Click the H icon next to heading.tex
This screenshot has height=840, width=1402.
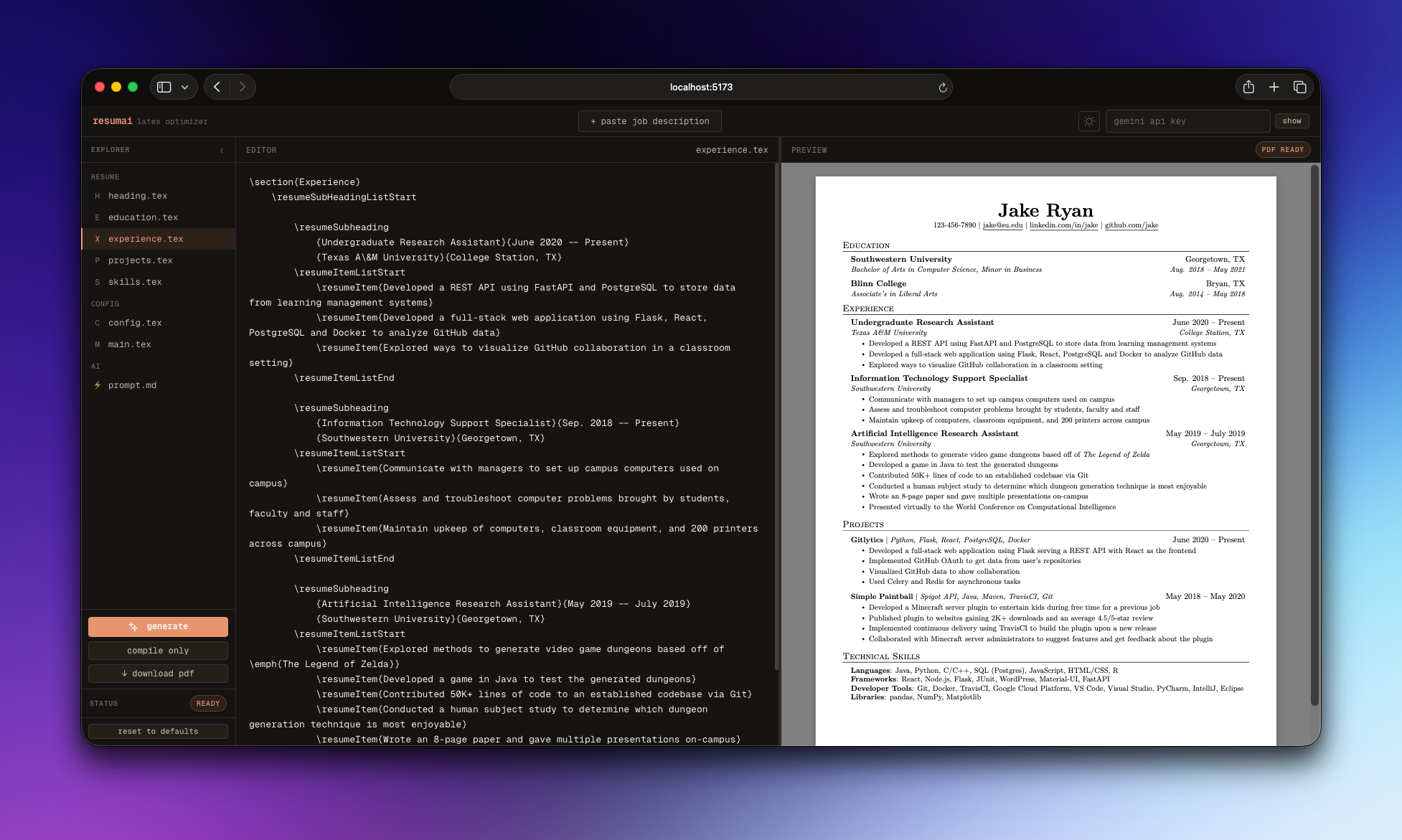tap(97, 196)
